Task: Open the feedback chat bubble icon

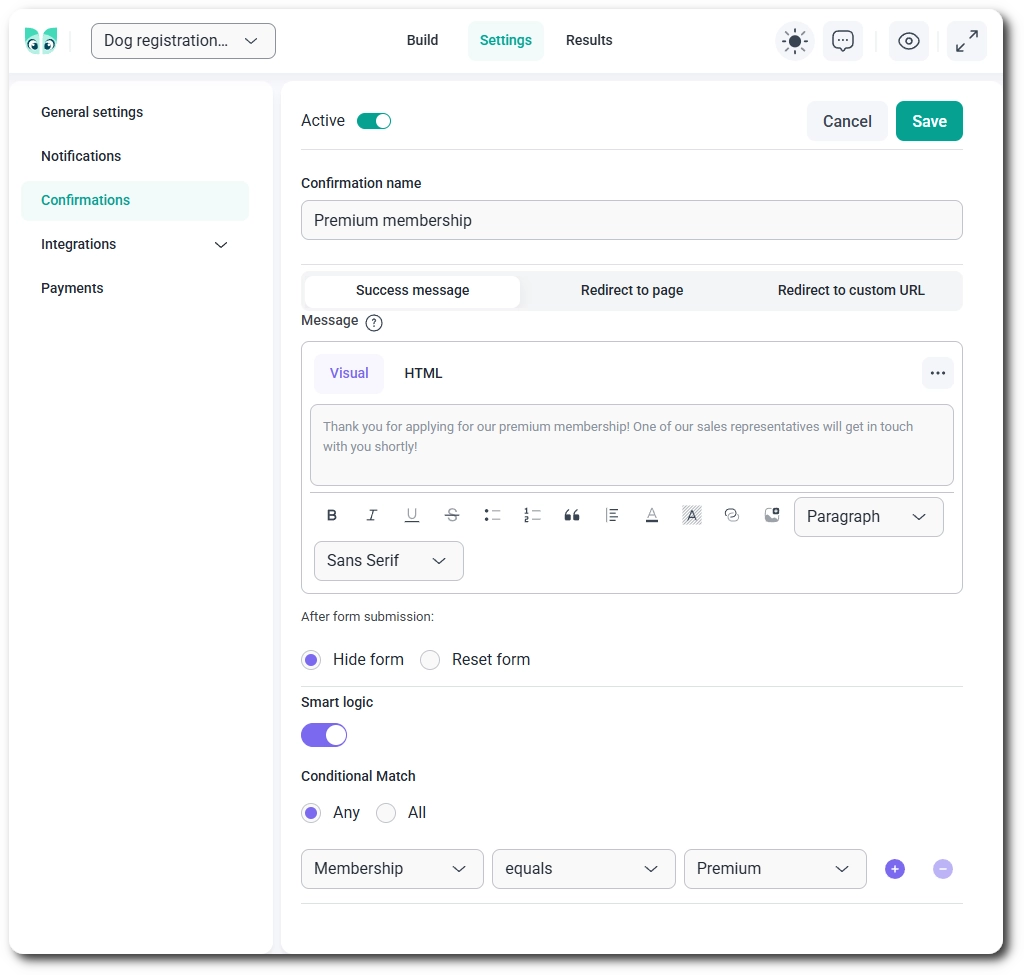Action: pos(842,41)
